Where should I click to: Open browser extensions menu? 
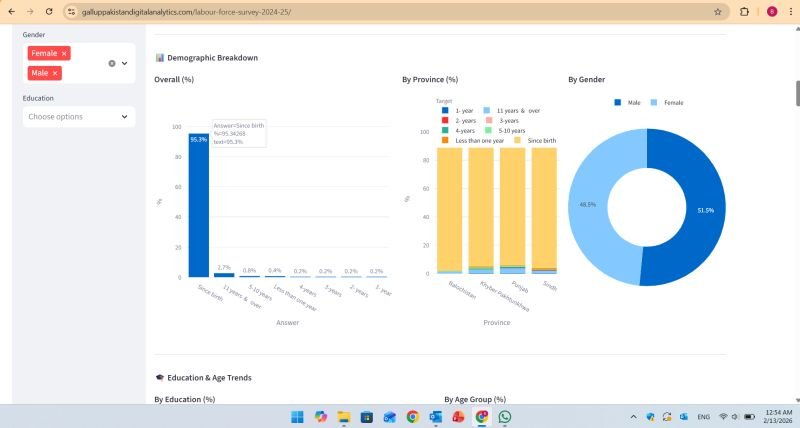[x=745, y=11]
